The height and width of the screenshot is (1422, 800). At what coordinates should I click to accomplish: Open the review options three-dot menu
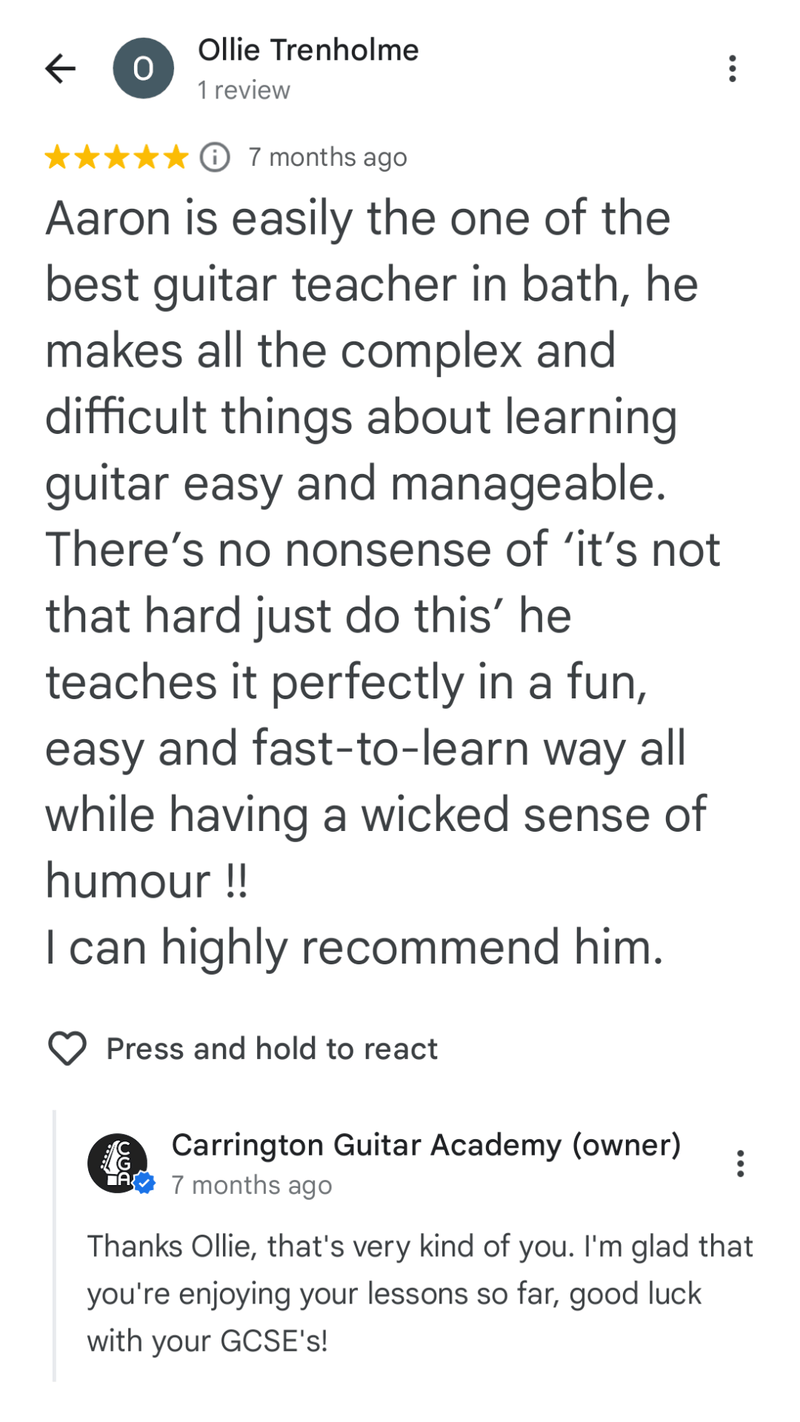[x=733, y=68]
